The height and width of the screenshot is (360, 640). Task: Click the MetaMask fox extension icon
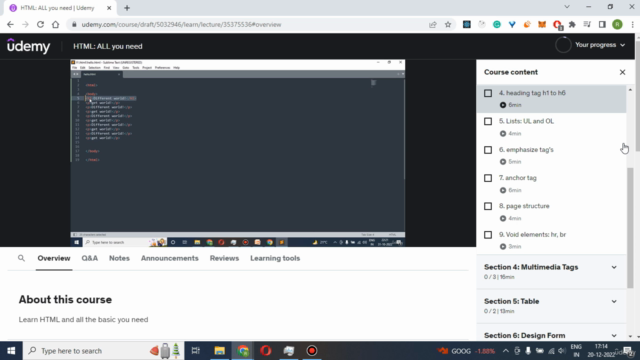[542, 24]
